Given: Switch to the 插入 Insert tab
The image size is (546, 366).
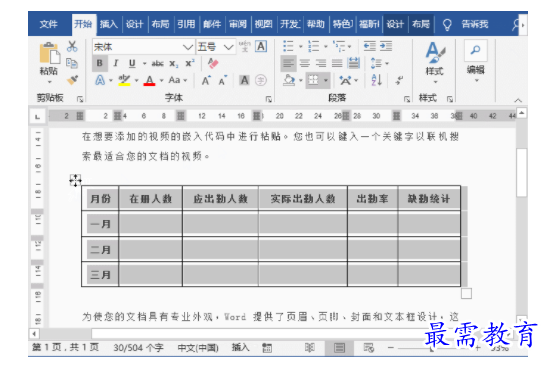Looking at the screenshot, I should (x=109, y=24).
